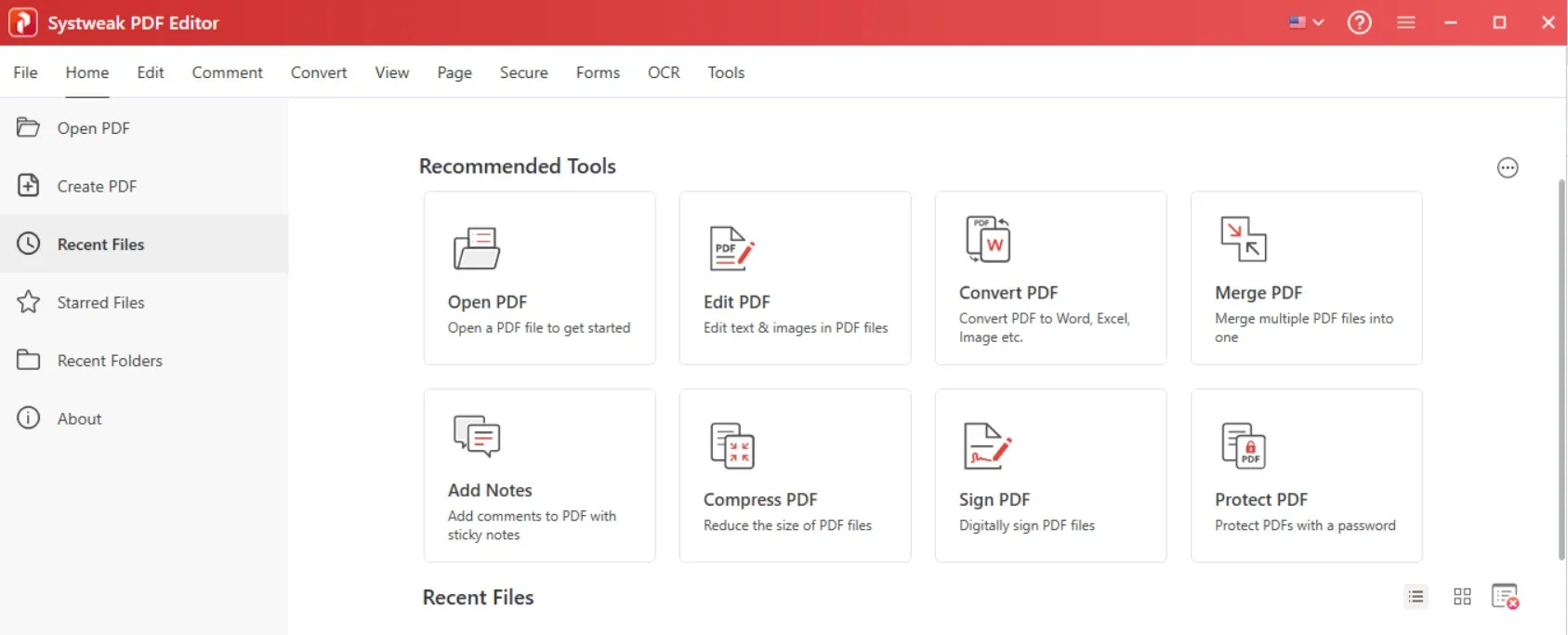The width and height of the screenshot is (1568, 635).
Task: Click the Recent Files clock icon
Action: pyautogui.click(x=29, y=244)
